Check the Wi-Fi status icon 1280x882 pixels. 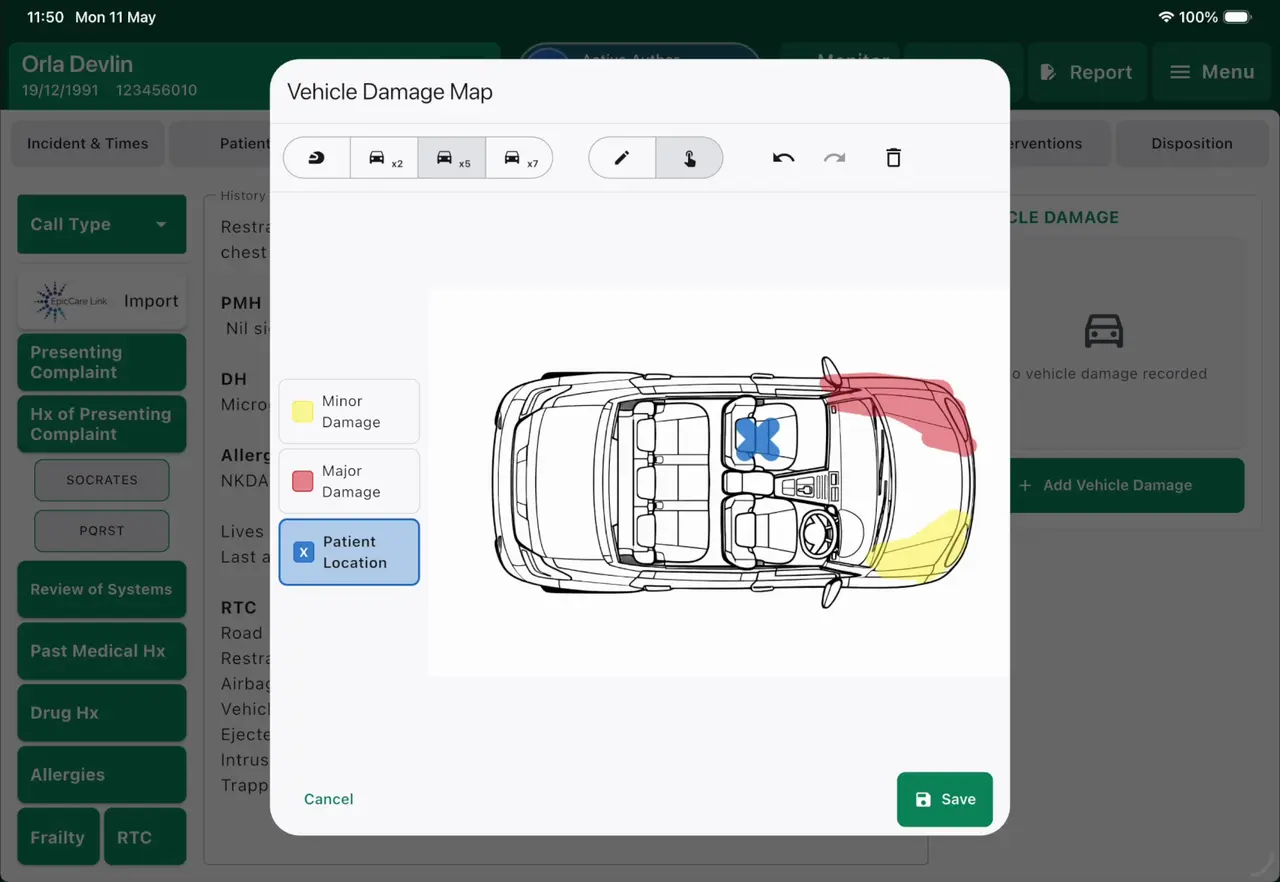coord(1166,17)
